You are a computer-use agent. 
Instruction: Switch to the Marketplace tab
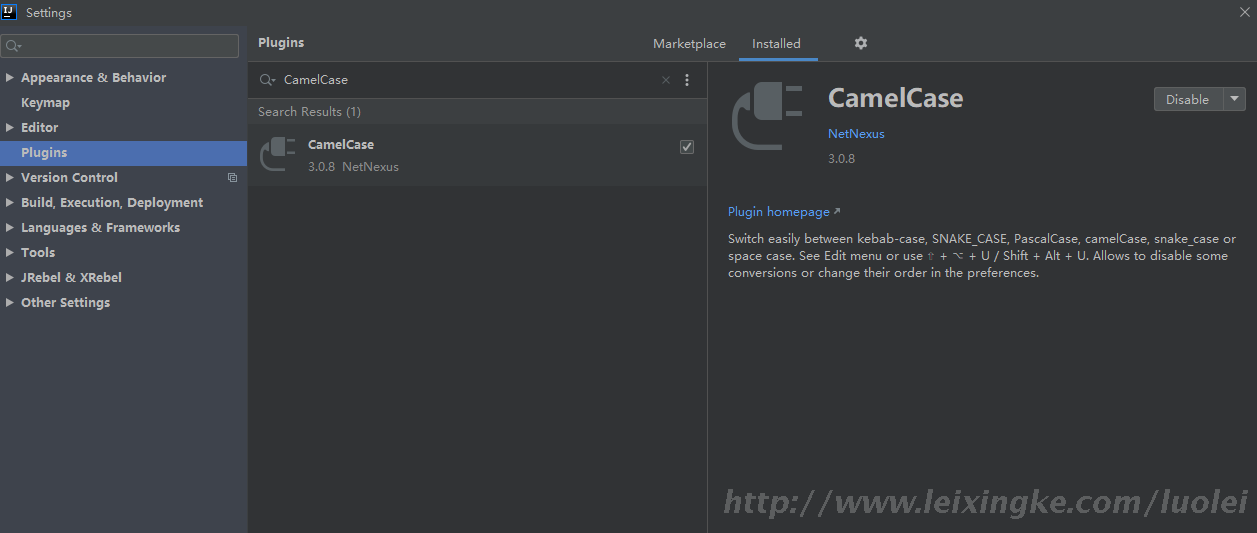[x=689, y=44]
